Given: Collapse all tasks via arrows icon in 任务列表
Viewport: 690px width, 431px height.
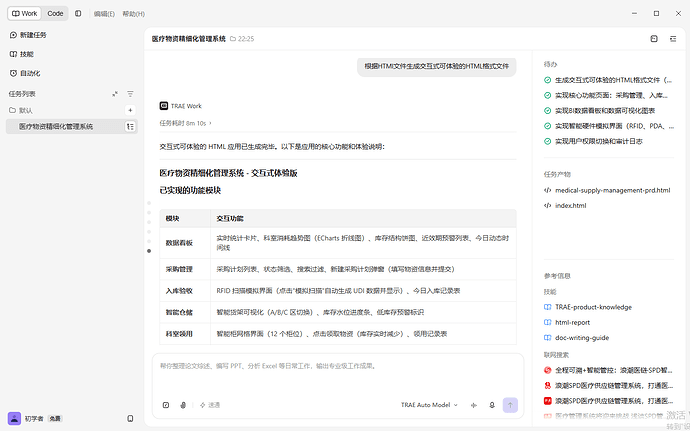Looking at the screenshot, I should [x=115, y=94].
